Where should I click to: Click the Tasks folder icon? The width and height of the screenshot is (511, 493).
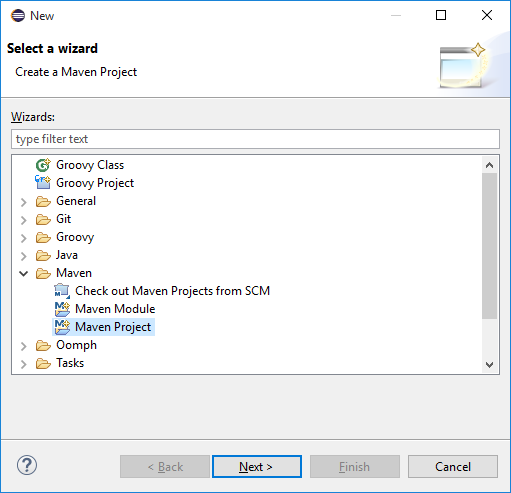pyautogui.click(x=43, y=363)
